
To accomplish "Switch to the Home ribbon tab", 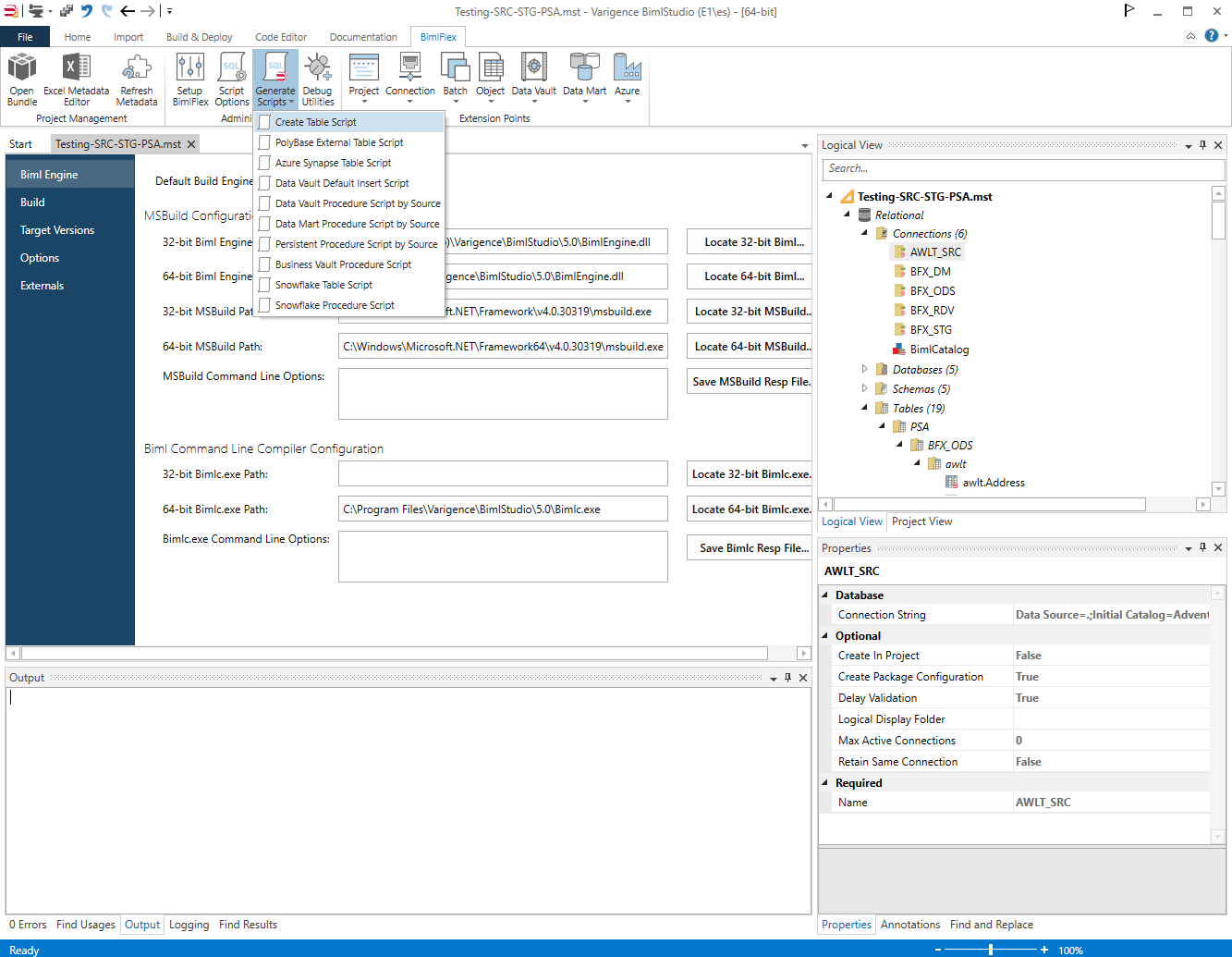I will tap(77, 37).
